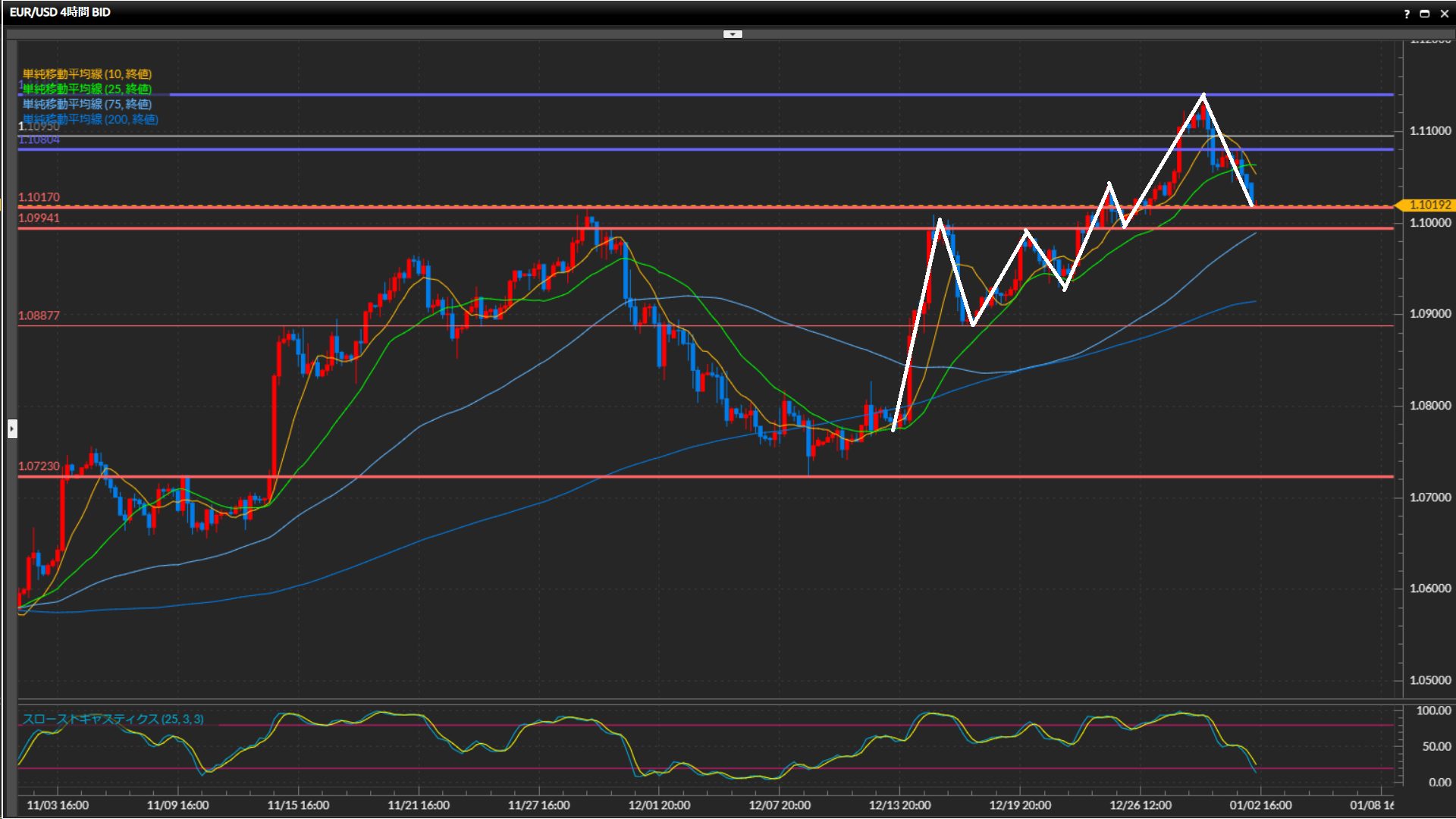Click the 12/13 20:00 time axis label
1456x819 pixels.
point(899,805)
